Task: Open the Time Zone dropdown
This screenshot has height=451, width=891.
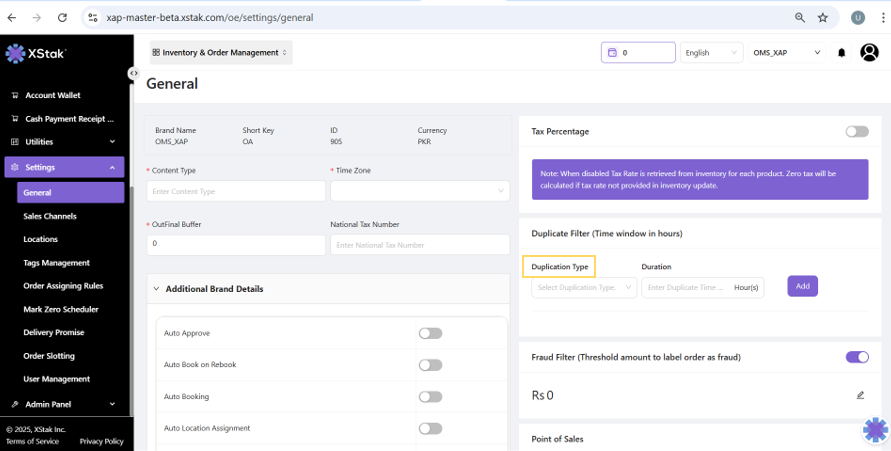Action: [x=420, y=191]
